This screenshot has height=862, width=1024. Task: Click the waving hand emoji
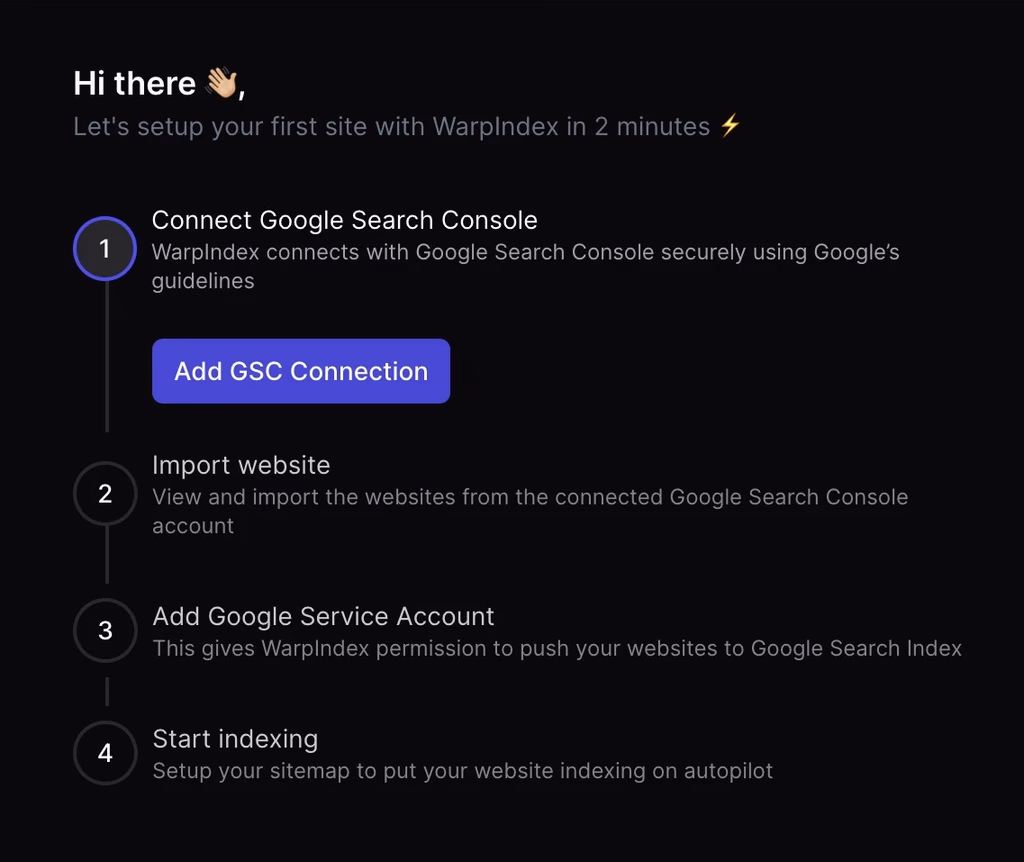pos(221,84)
